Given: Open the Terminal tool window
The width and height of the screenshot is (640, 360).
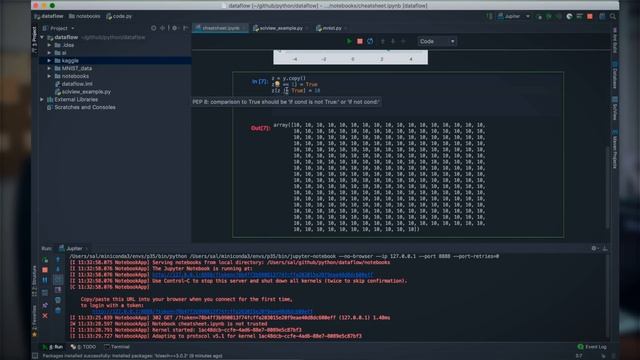Looking at the screenshot, I should click(117, 347).
